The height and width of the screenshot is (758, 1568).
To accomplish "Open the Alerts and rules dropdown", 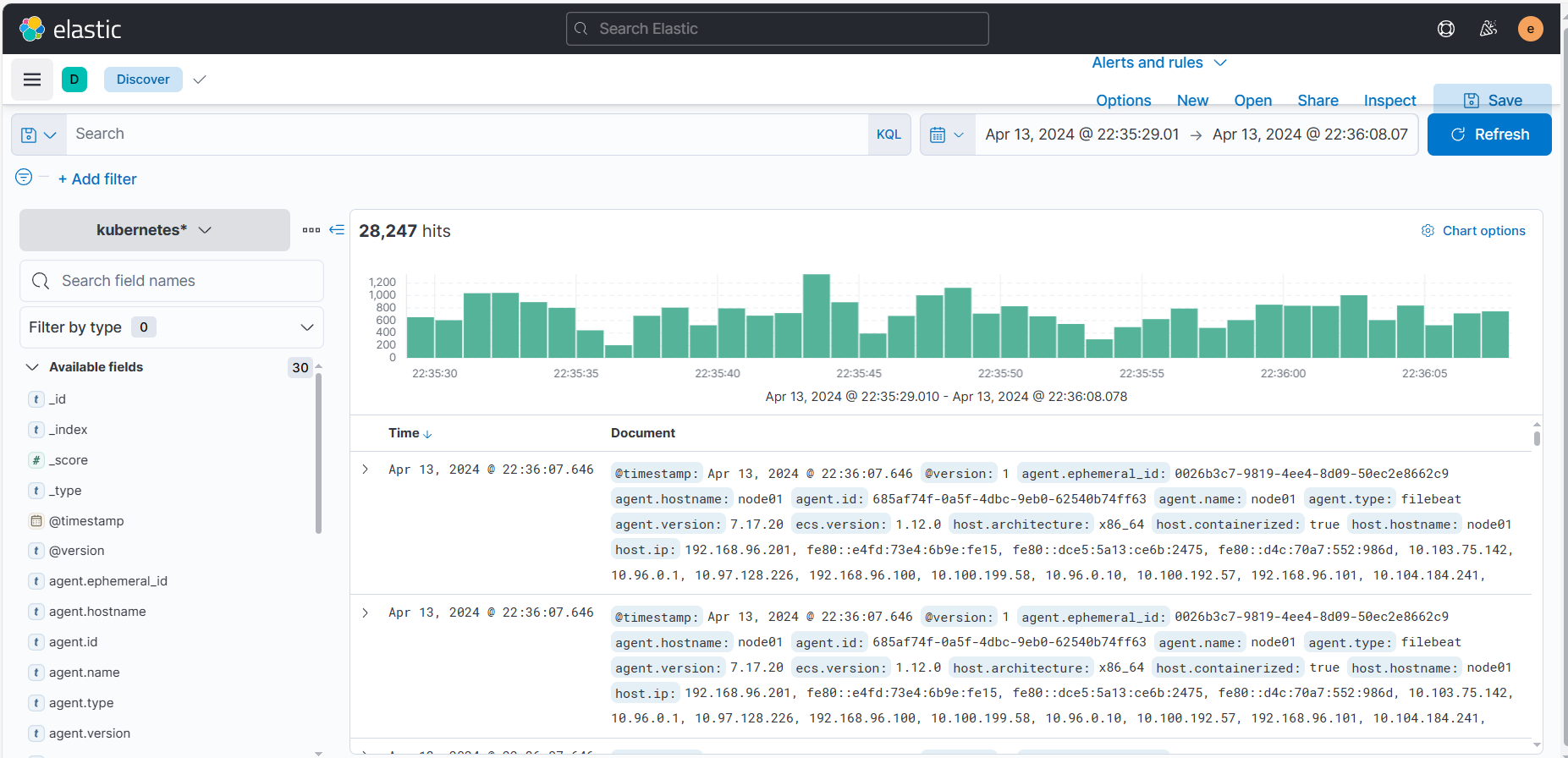I will (1159, 63).
